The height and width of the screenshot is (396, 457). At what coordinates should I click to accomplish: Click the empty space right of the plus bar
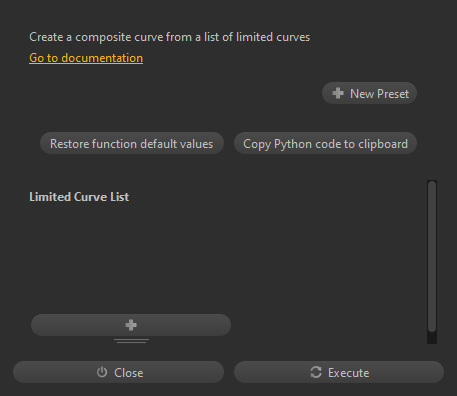[328, 325]
